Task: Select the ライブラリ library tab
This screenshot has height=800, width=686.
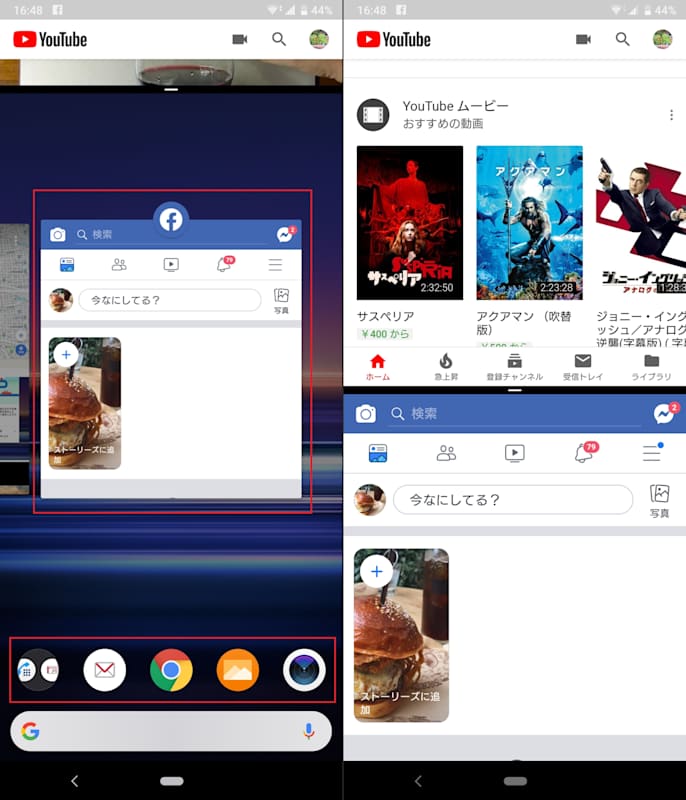Action: 651,367
